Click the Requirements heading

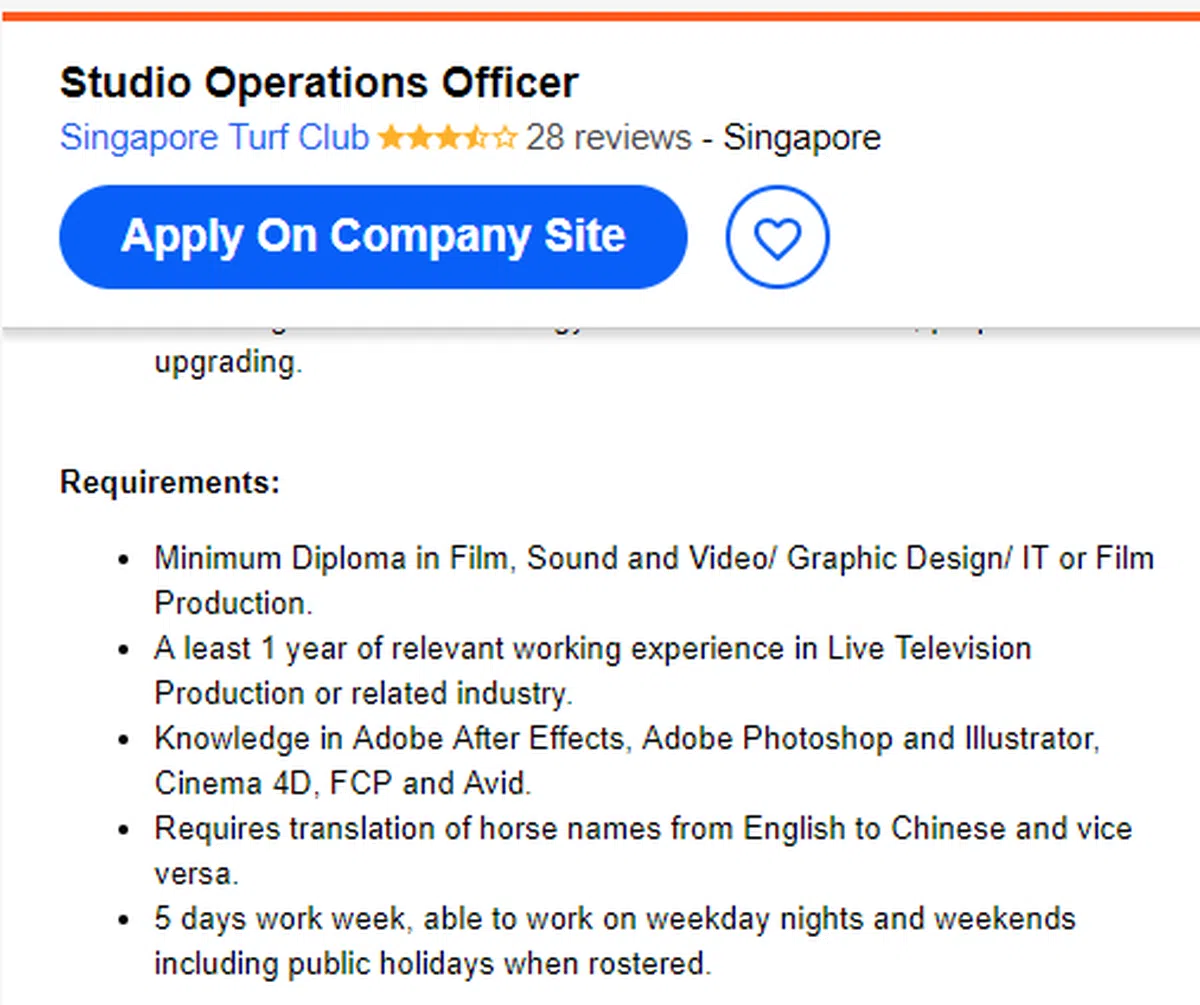[170, 483]
